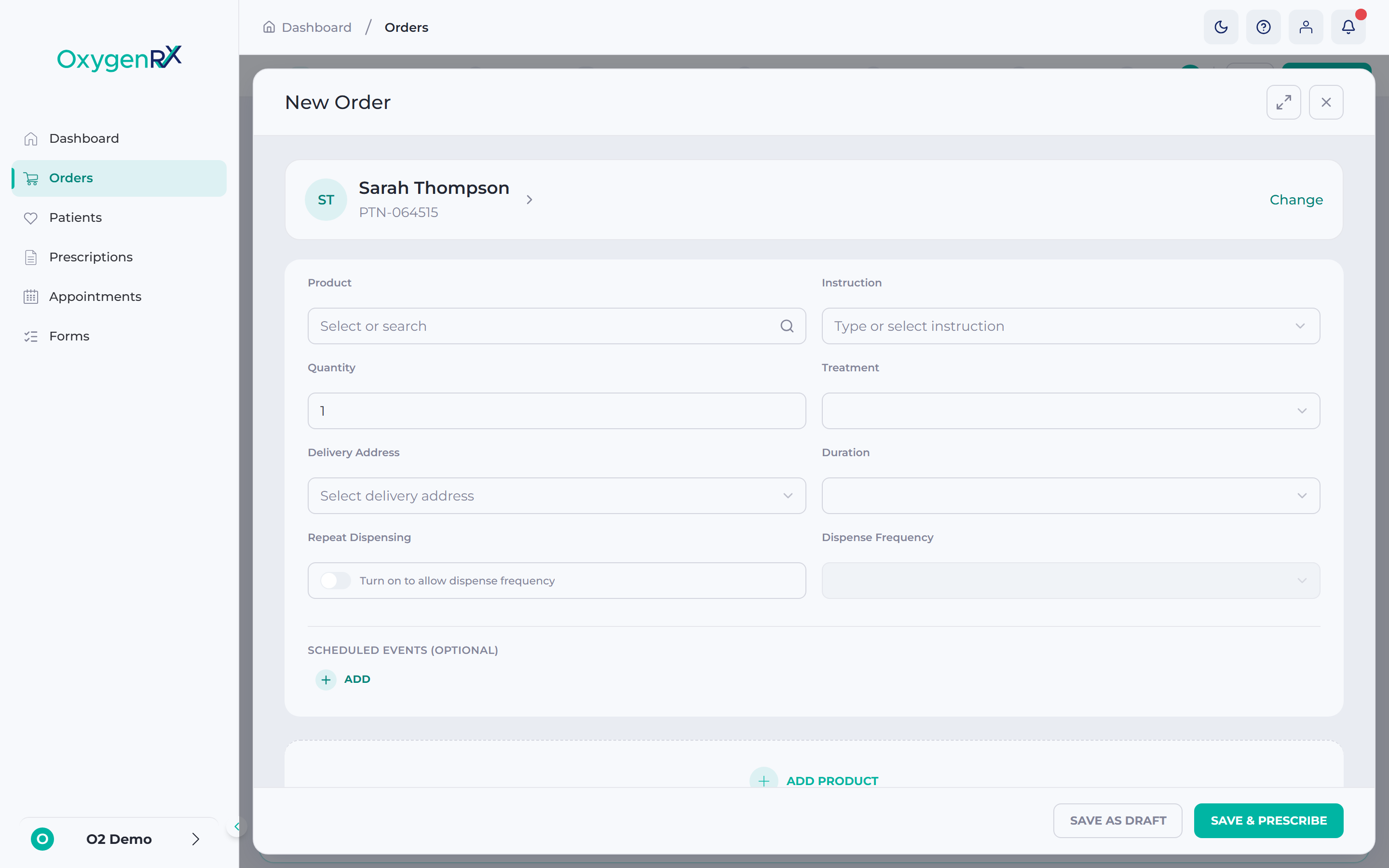Click the home icon in breadcrumb
Image resolution: width=1389 pixels, height=868 pixels.
point(269,27)
